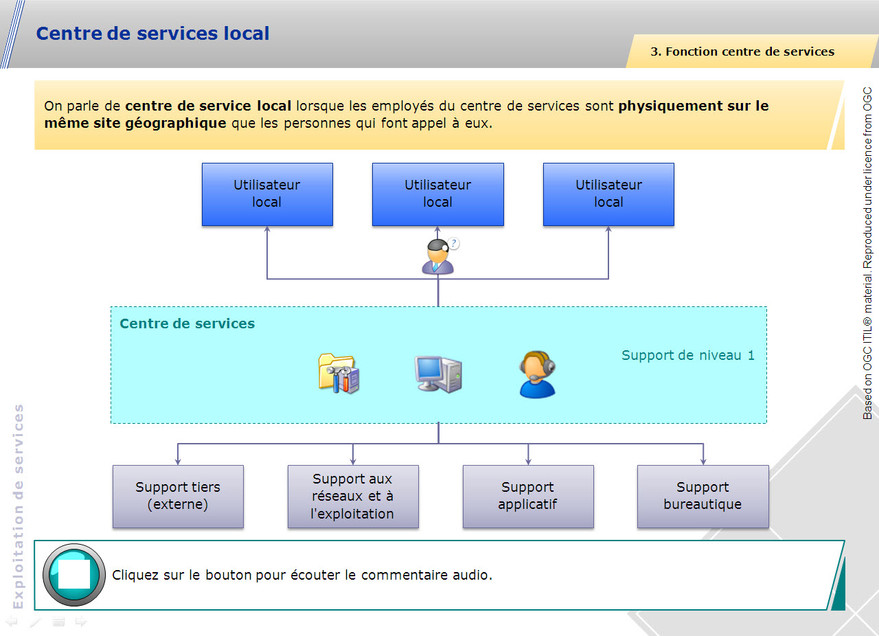The height and width of the screenshot is (636, 879).
Task: Click the Support bureautique box
Action: (x=703, y=496)
